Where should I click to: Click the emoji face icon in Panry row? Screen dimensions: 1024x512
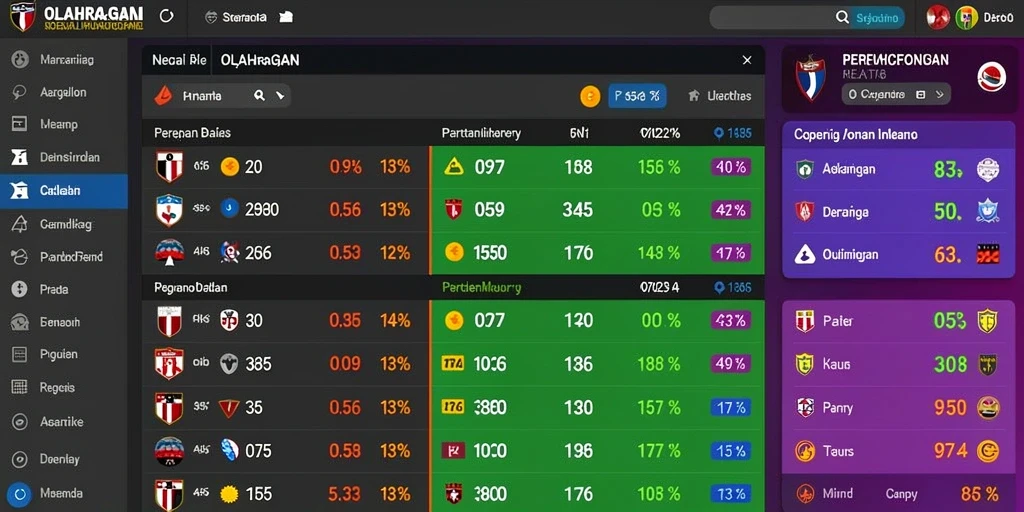pyautogui.click(x=988, y=408)
